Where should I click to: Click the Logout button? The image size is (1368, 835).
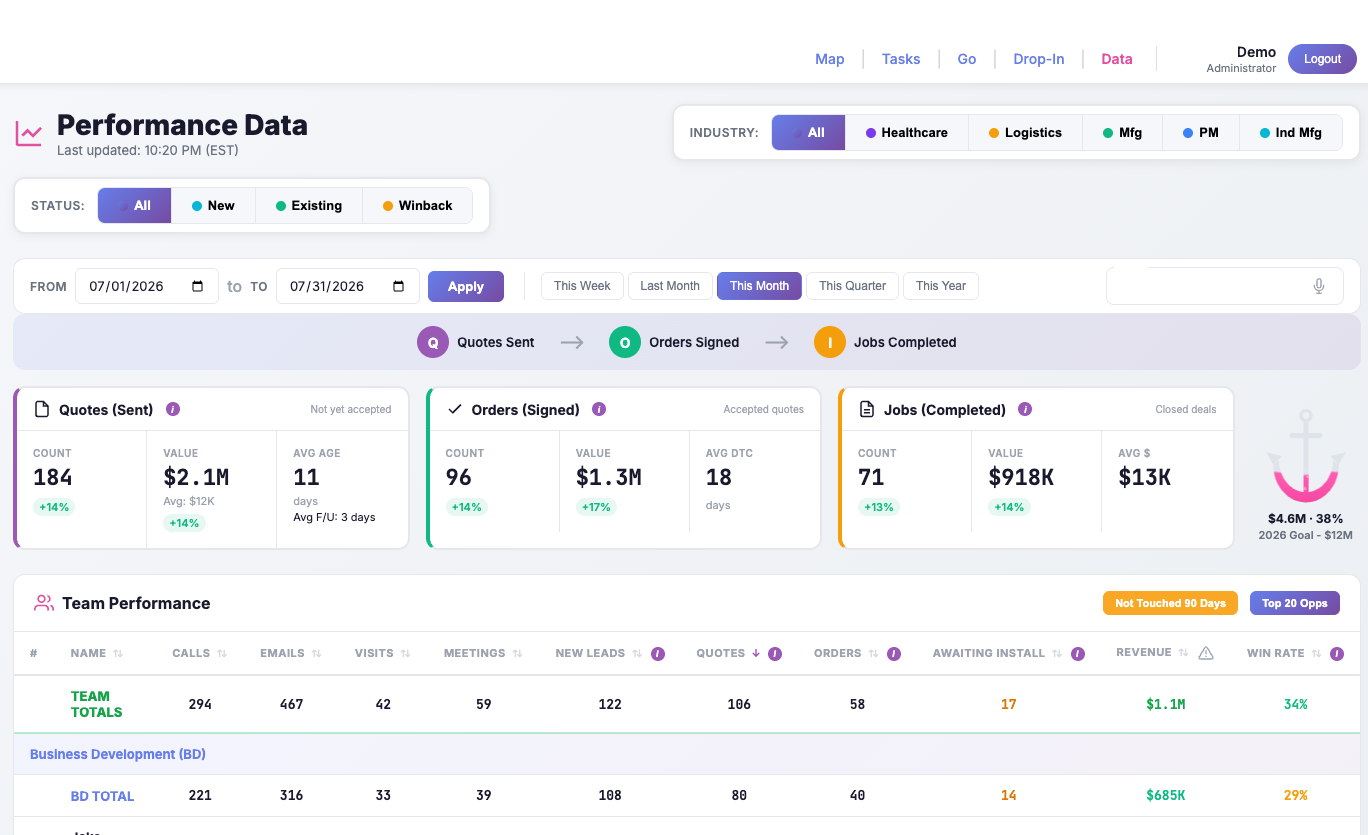click(1322, 59)
